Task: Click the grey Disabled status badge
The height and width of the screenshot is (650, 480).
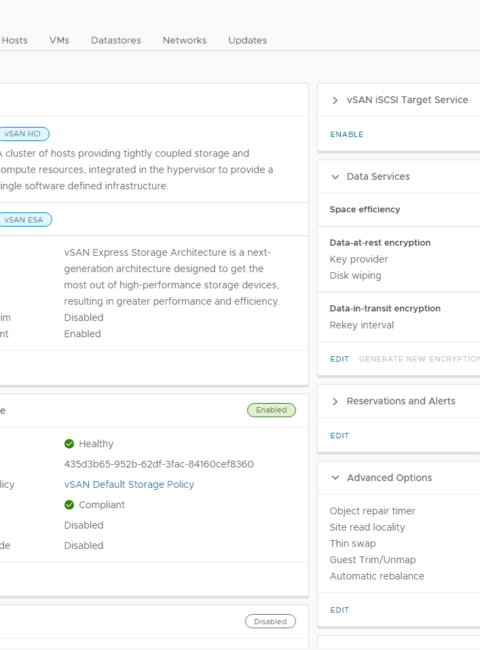Action: point(270,621)
